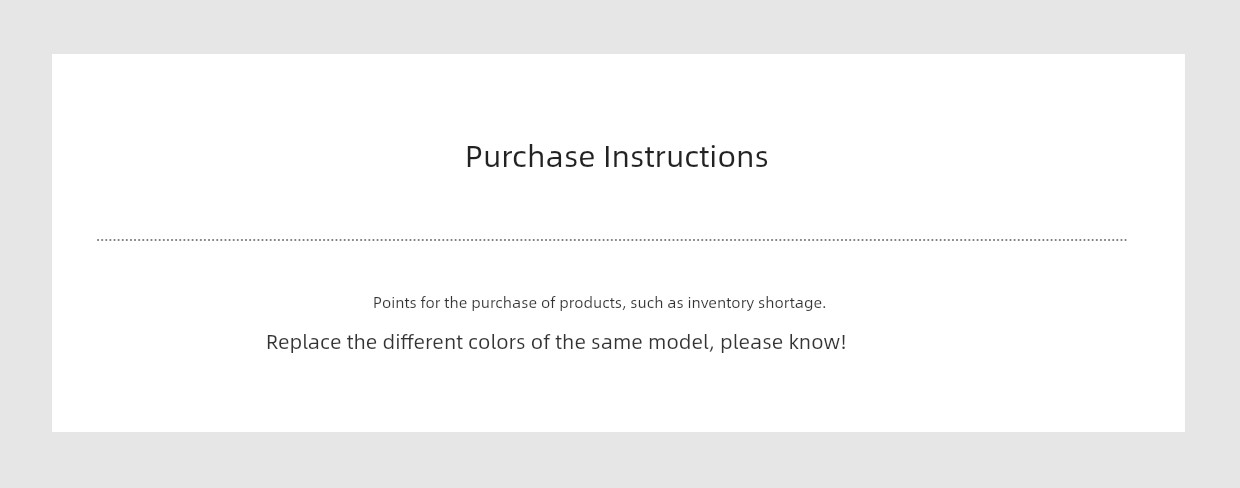The width and height of the screenshot is (1240, 488).
Task: Select the word "products," in the small text
Action: pos(592,303)
